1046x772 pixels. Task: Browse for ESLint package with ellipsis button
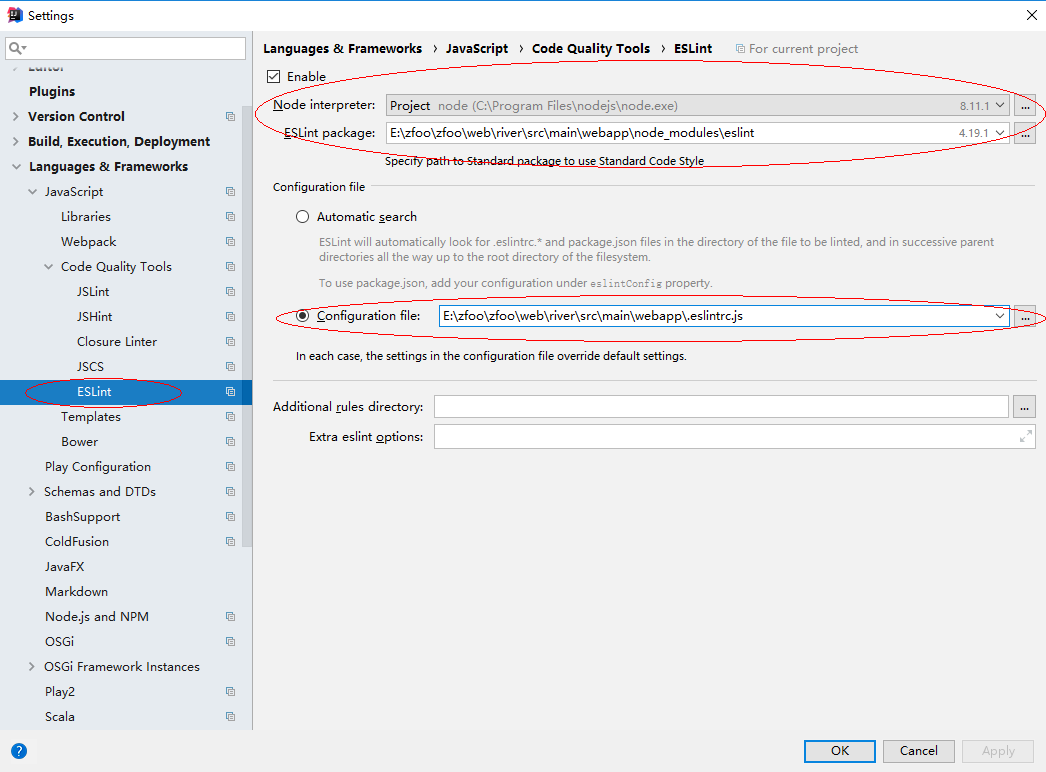(1025, 133)
